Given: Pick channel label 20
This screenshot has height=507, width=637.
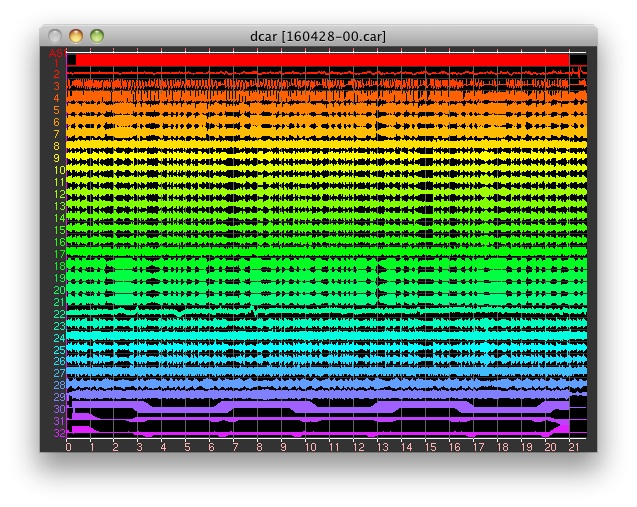Looking at the screenshot, I should point(60,290).
